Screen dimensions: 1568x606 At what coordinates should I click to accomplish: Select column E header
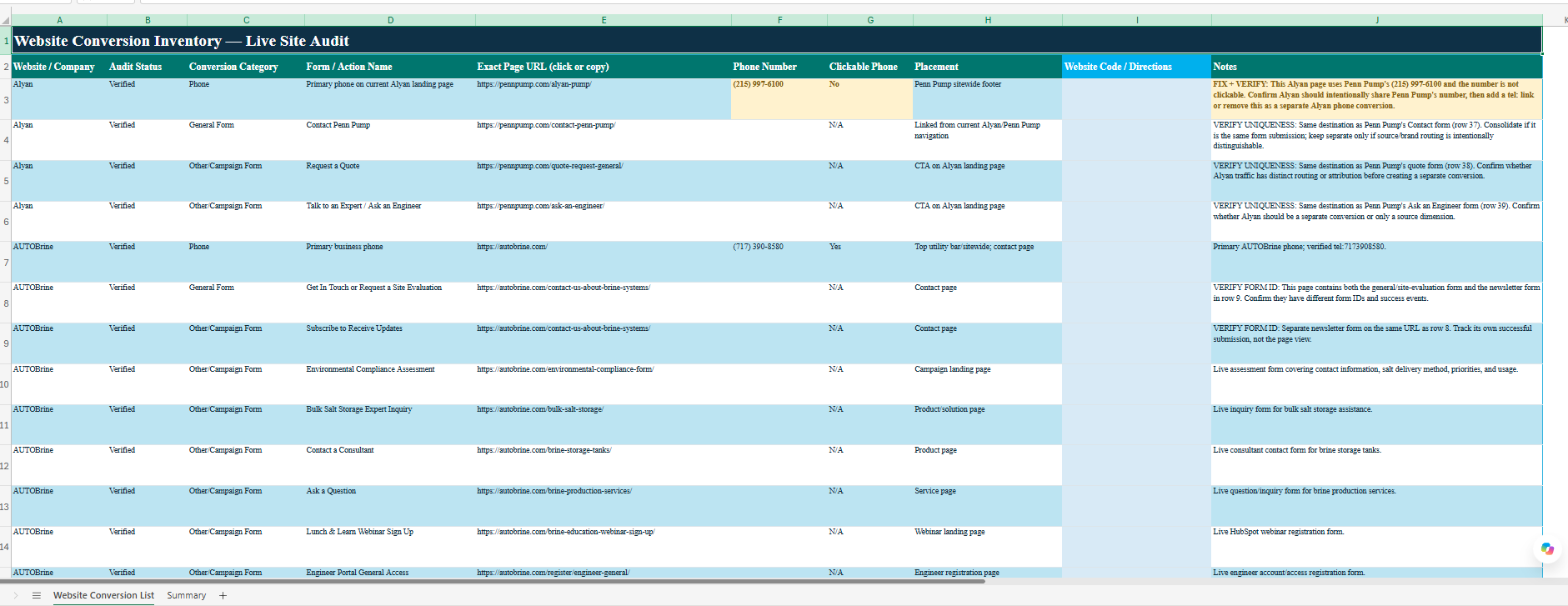click(604, 20)
